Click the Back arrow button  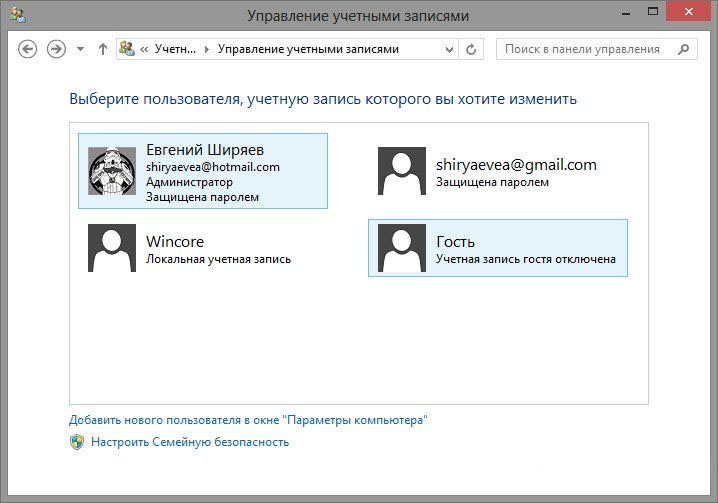27,49
